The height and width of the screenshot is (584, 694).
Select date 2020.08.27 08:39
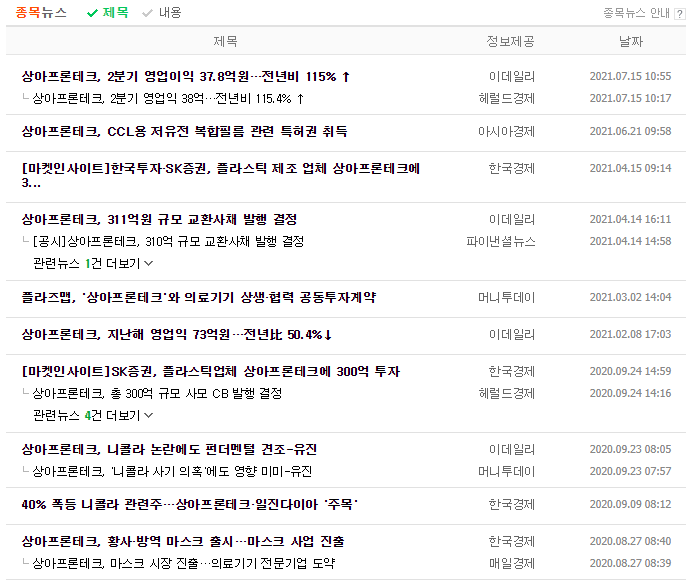(x=630, y=563)
